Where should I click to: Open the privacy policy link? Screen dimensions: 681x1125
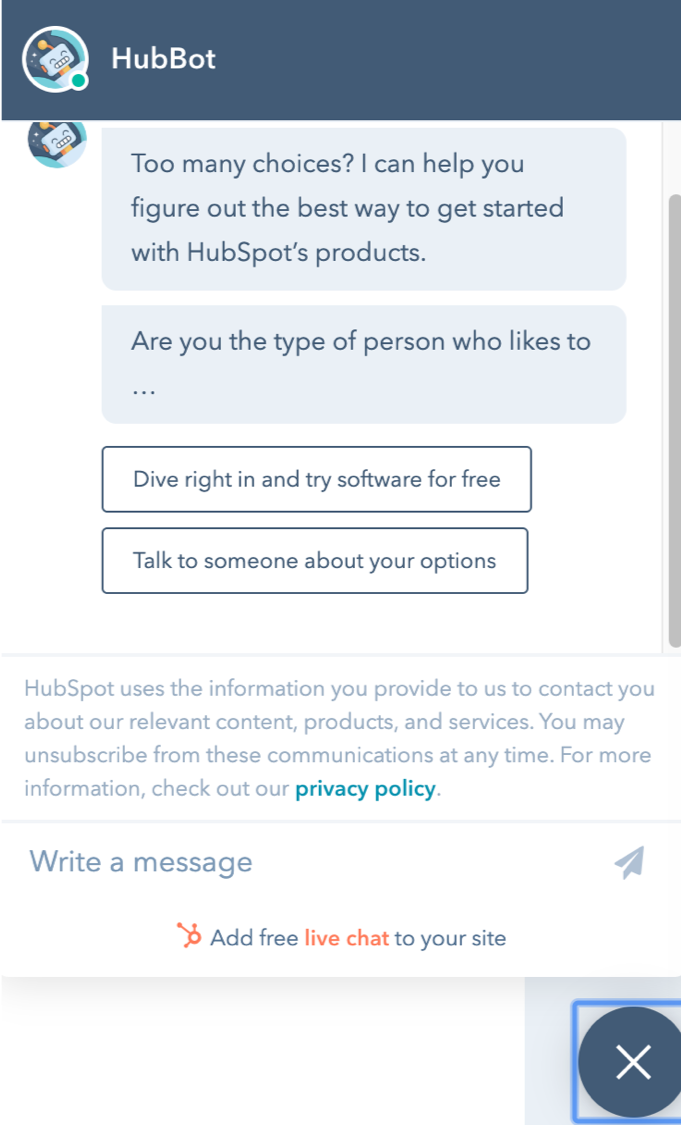(x=365, y=789)
